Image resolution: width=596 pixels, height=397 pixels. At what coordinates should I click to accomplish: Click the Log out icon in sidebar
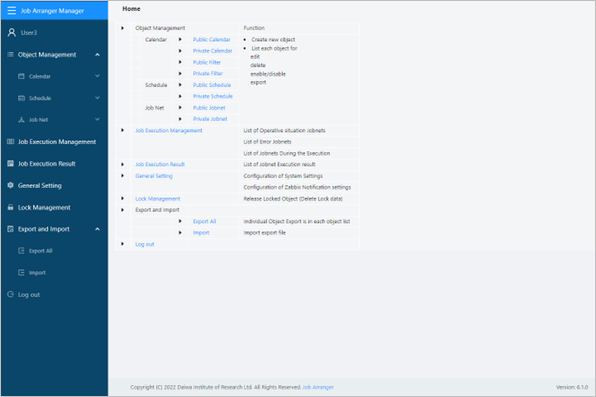(10, 294)
